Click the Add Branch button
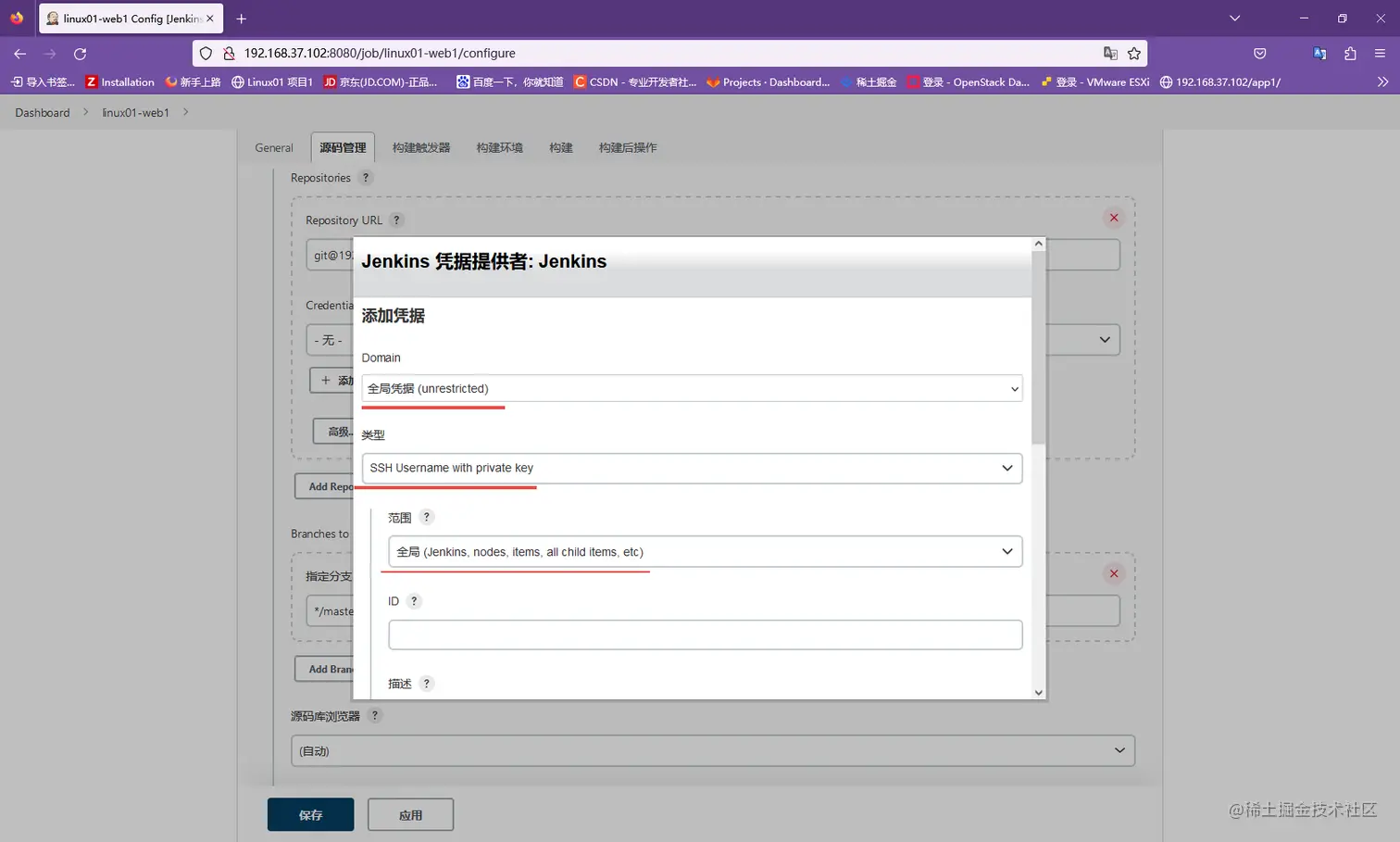This screenshot has height=842, width=1400. pos(325,669)
